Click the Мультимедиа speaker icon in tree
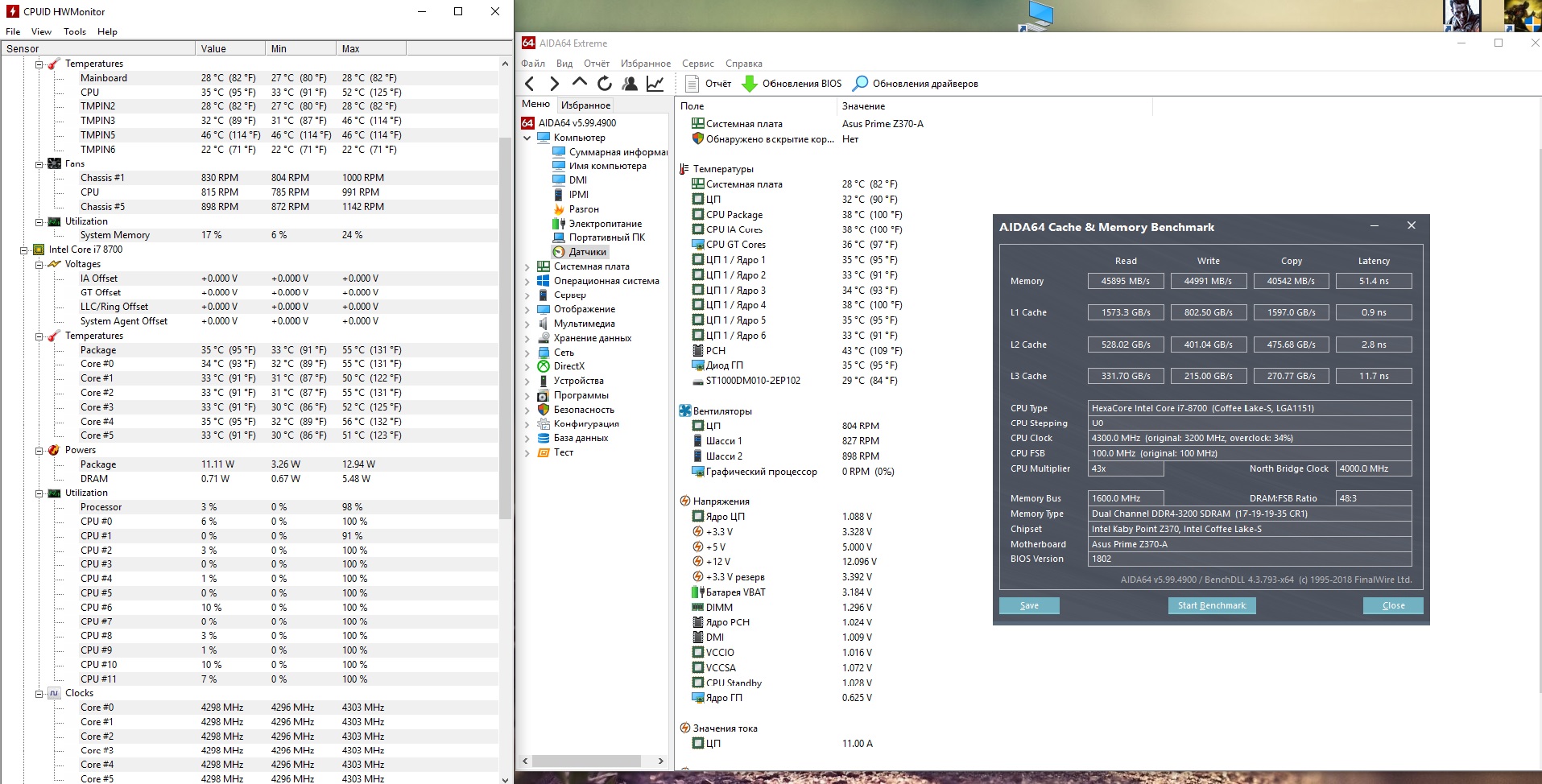The image size is (1542, 784). point(544,324)
